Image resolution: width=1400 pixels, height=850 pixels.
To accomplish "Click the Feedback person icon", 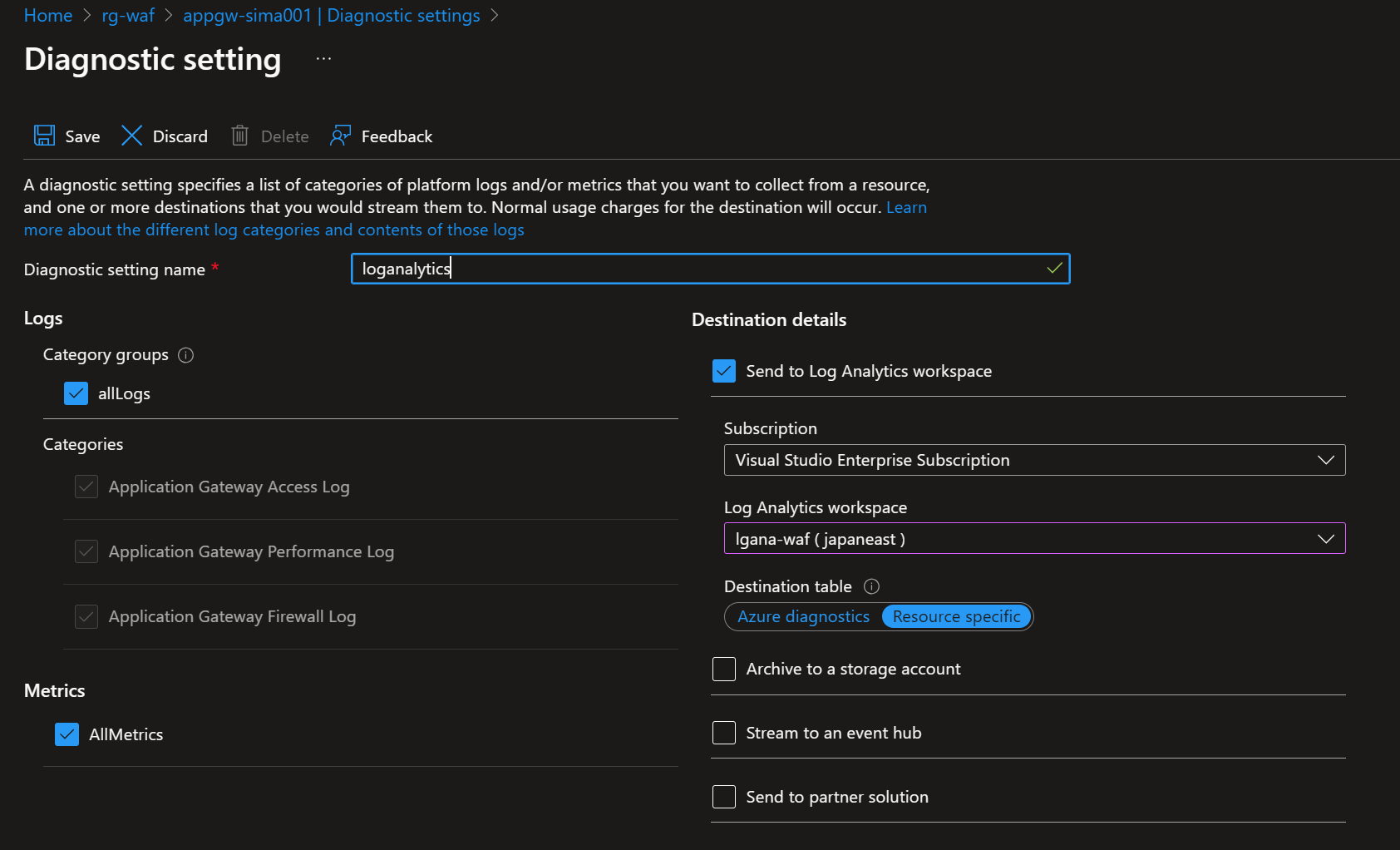I will [x=340, y=136].
